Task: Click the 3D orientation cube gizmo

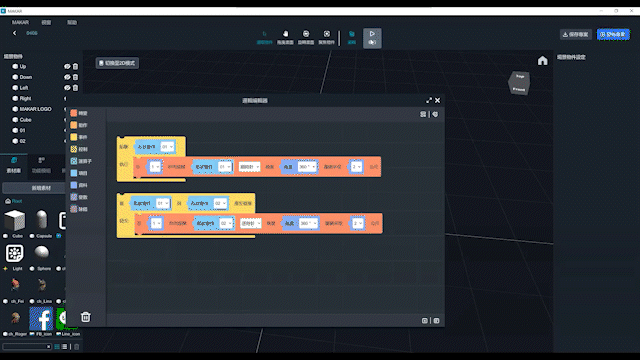Action: click(519, 83)
